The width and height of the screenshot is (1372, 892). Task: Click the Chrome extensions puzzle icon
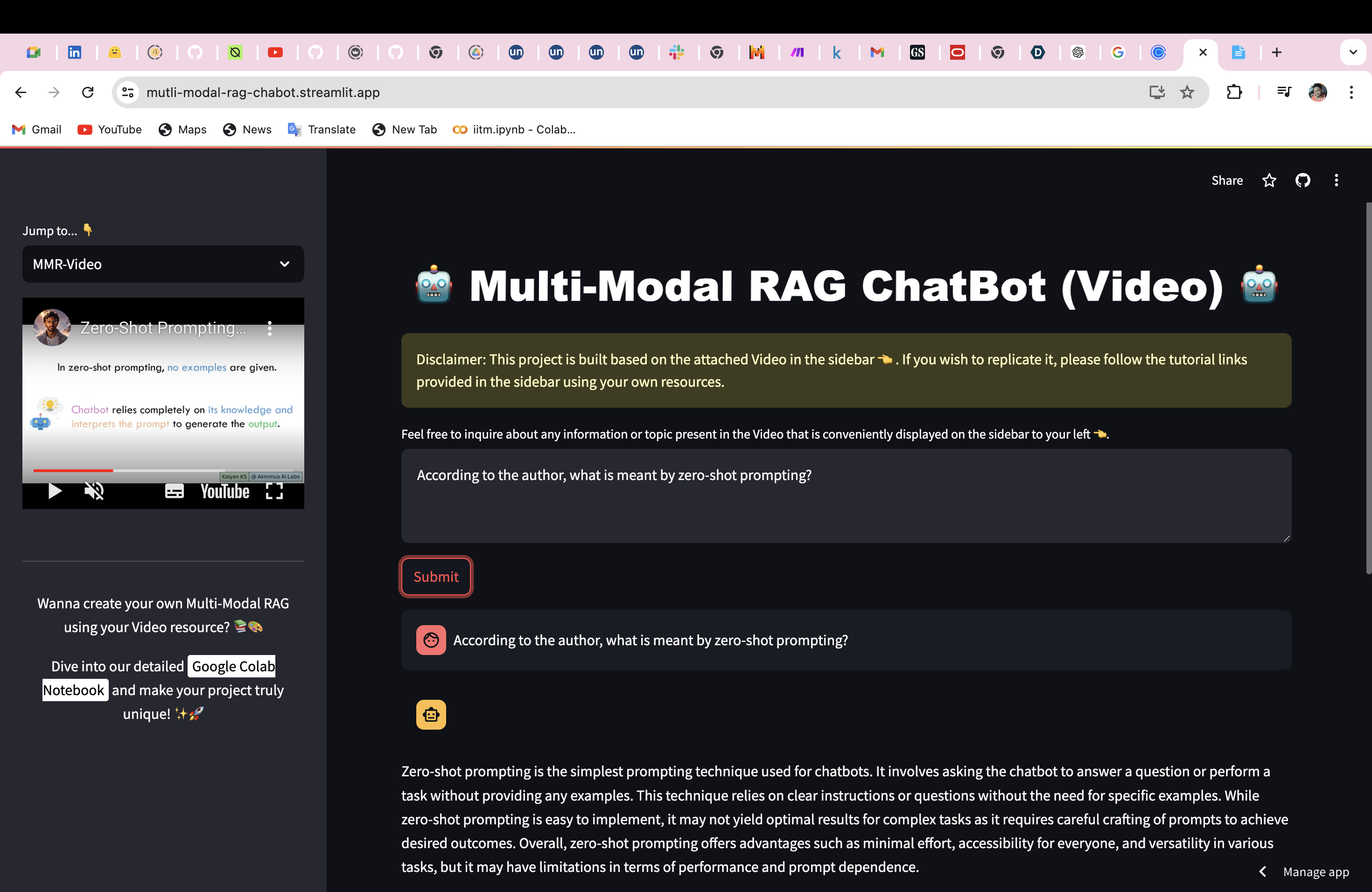tap(1234, 92)
